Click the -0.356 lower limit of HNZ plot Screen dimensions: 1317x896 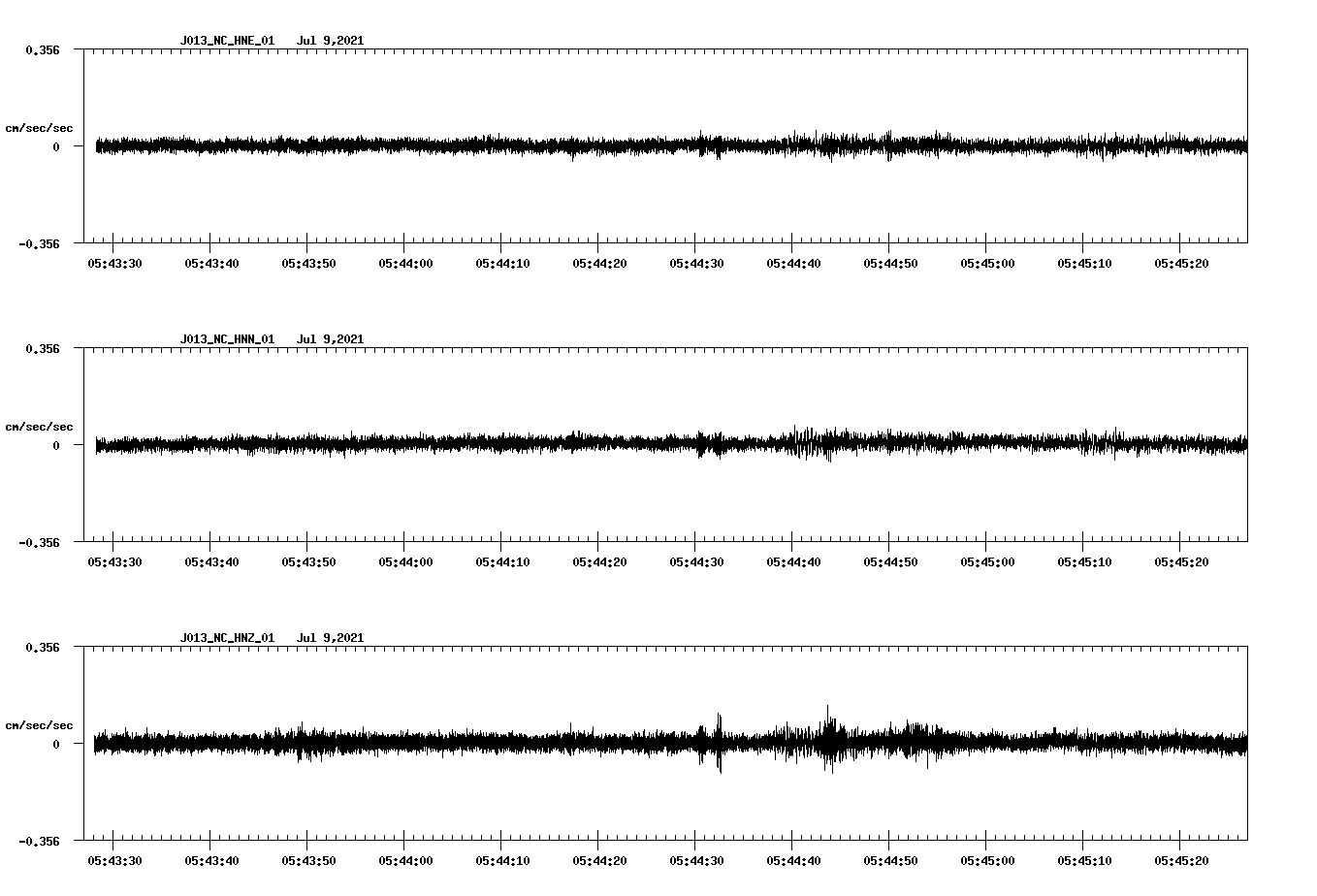[39, 841]
